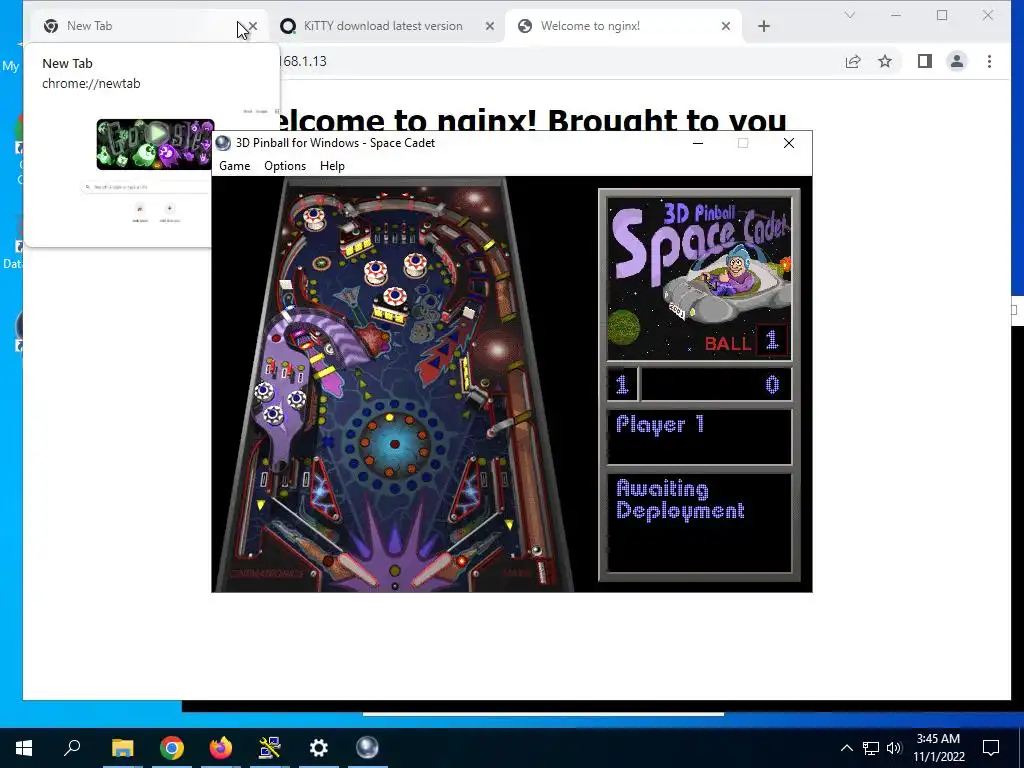Open Settings gear in the taskbar

click(319, 748)
